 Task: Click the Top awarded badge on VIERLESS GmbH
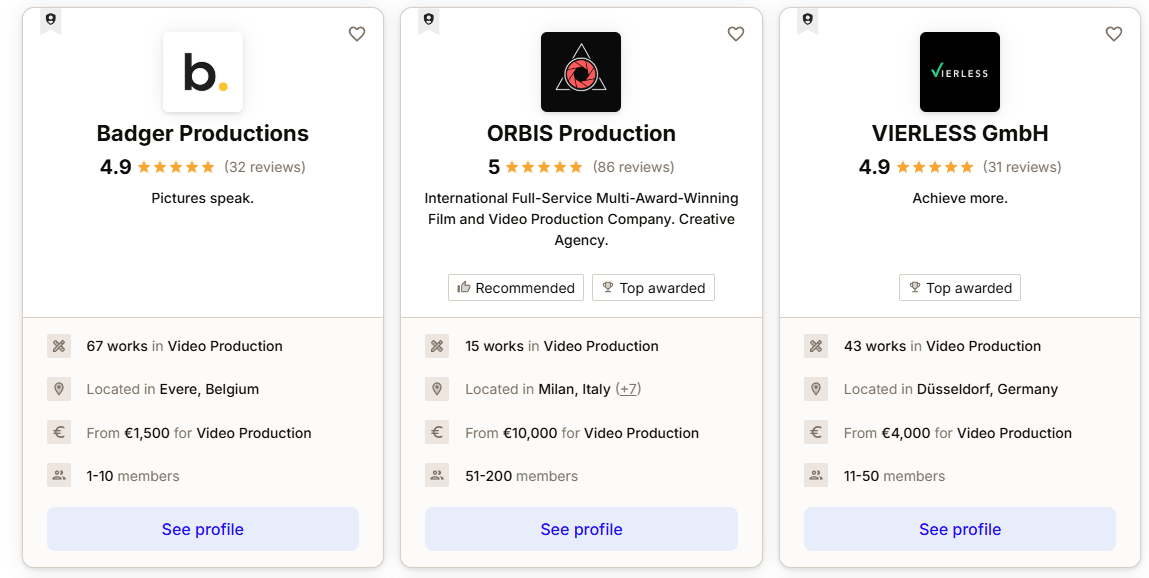tap(960, 288)
